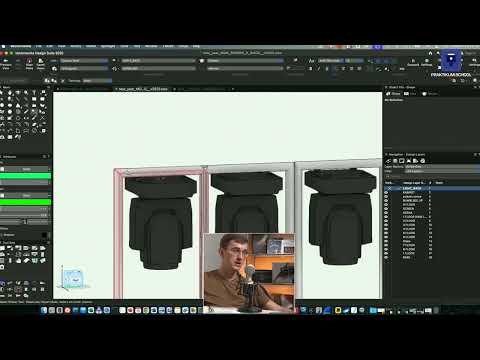Open the Spotlight menu
The image size is (480, 360).
108,46
